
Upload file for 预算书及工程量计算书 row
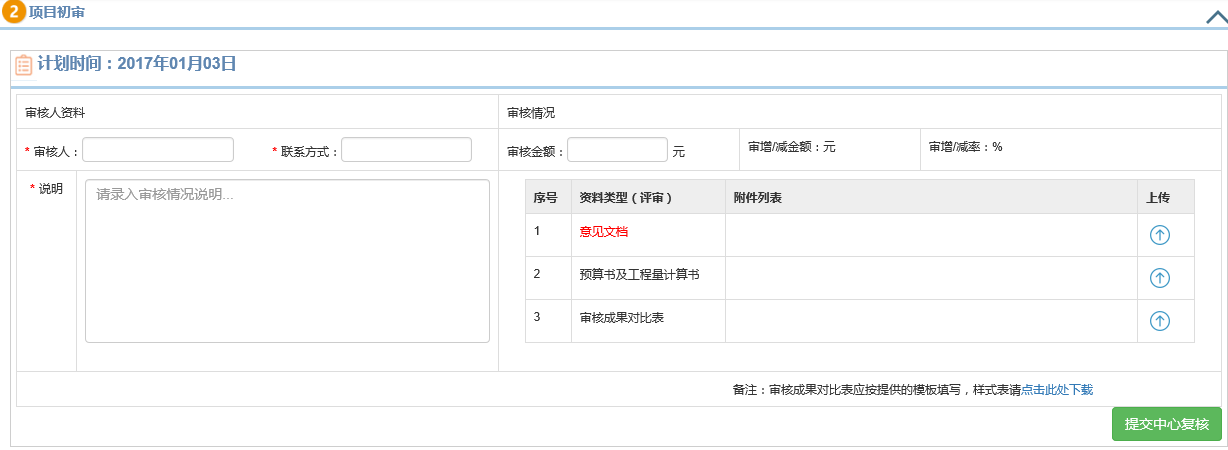pyautogui.click(x=1159, y=278)
